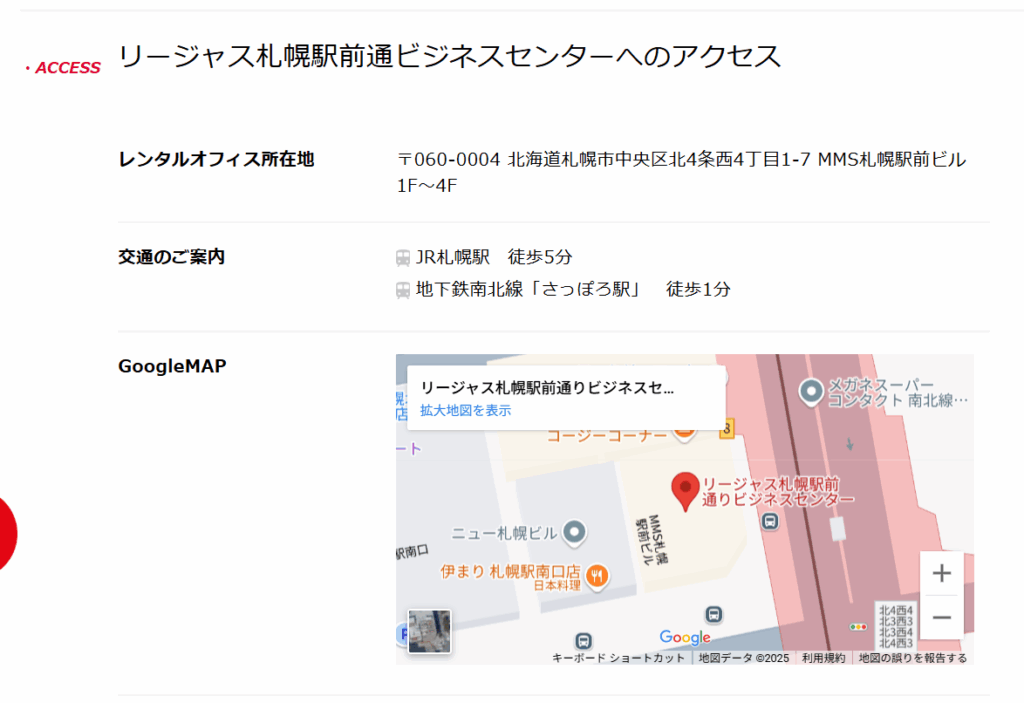Click the 地下鉄南北線 train icon
Image resolution: width=1024 pixels, height=703 pixels.
coord(403,290)
